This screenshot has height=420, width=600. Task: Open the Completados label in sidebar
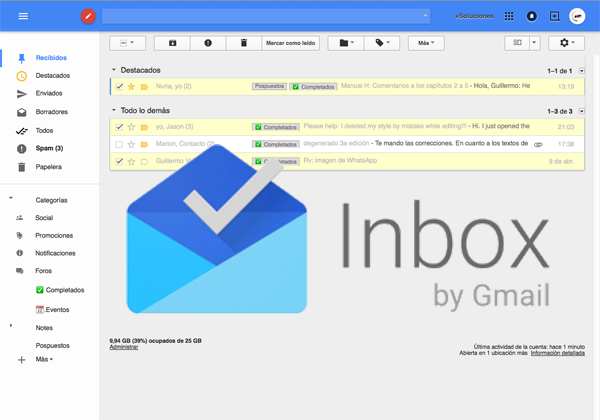click(x=65, y=290)
